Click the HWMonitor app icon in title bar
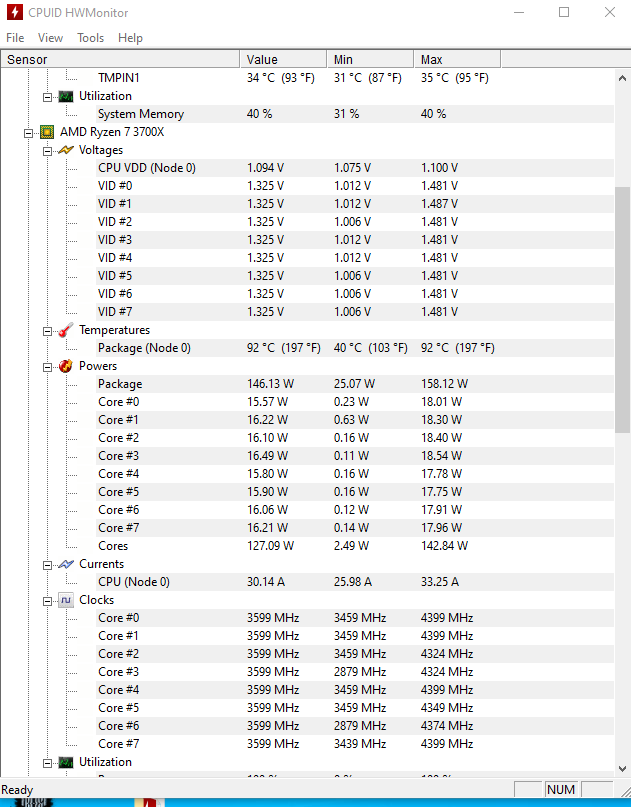Viewport: 631px width, 807px height. [x=14, y=12]
